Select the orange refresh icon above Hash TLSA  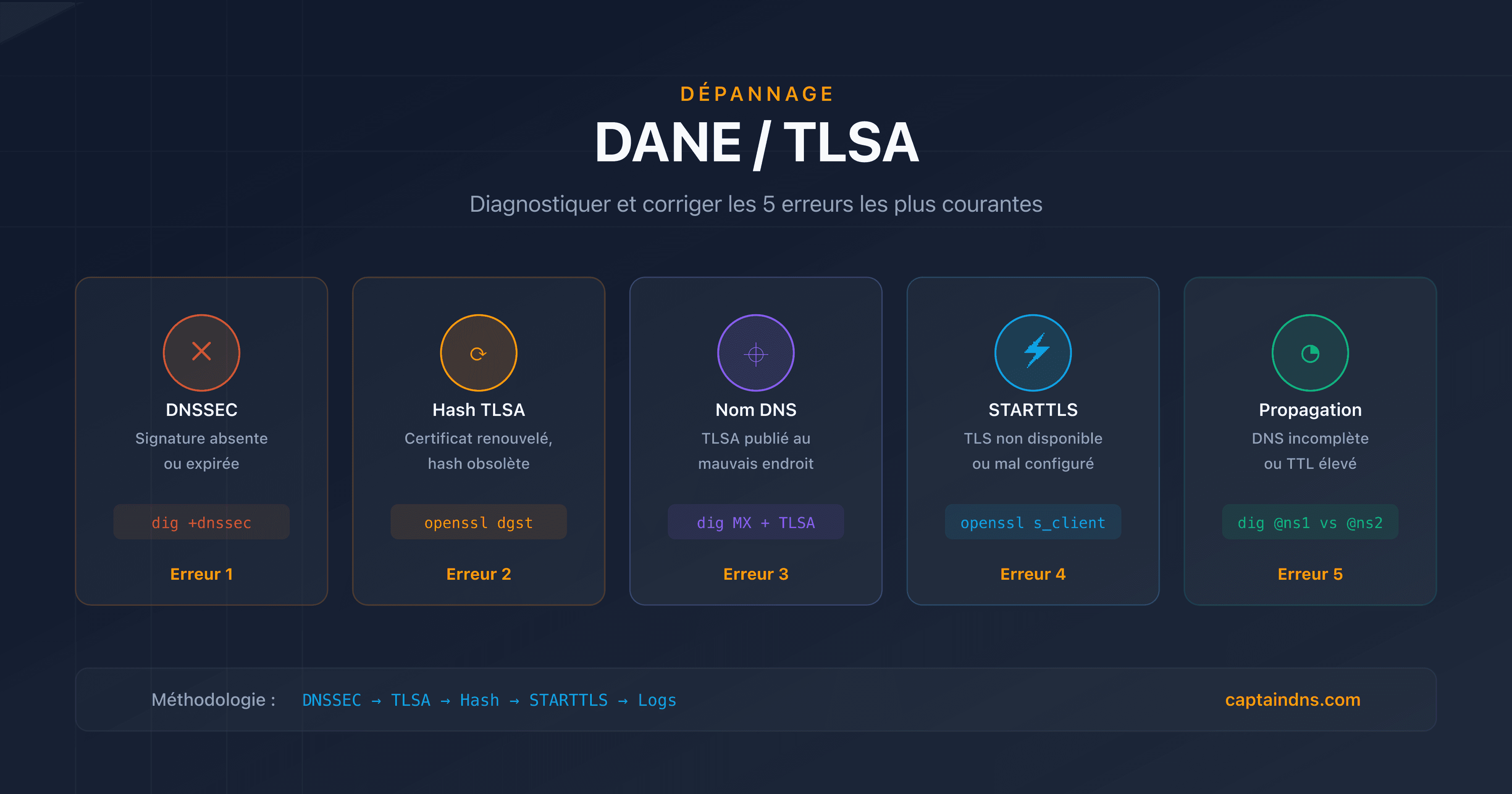478,352
